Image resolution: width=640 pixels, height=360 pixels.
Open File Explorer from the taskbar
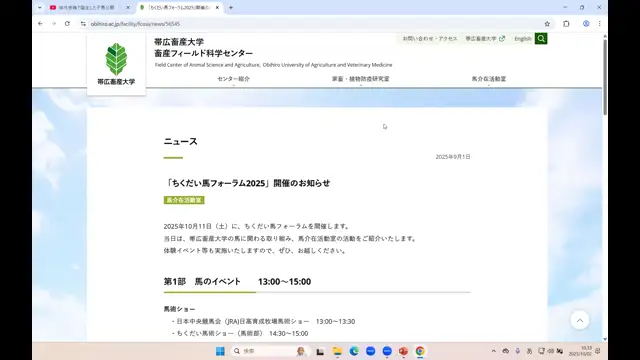click(337, 351)
